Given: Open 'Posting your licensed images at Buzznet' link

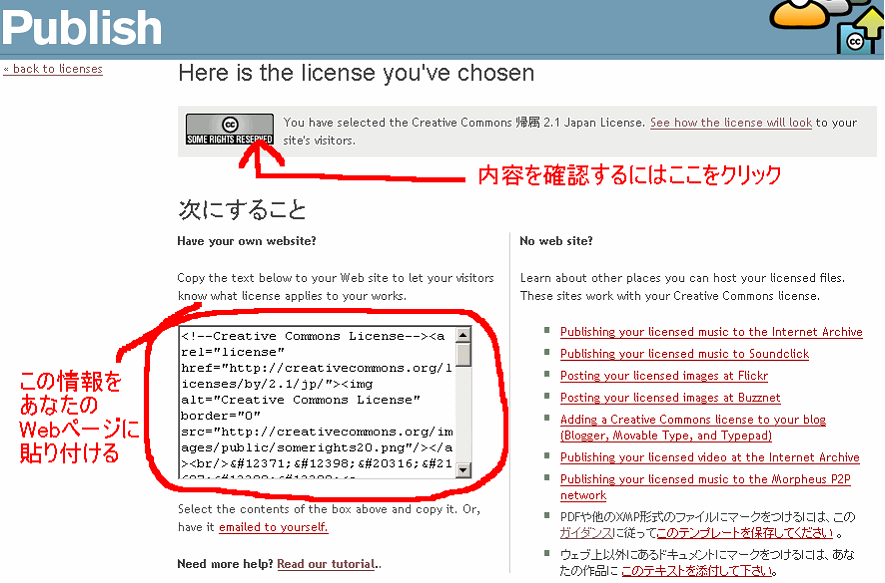Looking at the screenshot, I should click(670, 398).
